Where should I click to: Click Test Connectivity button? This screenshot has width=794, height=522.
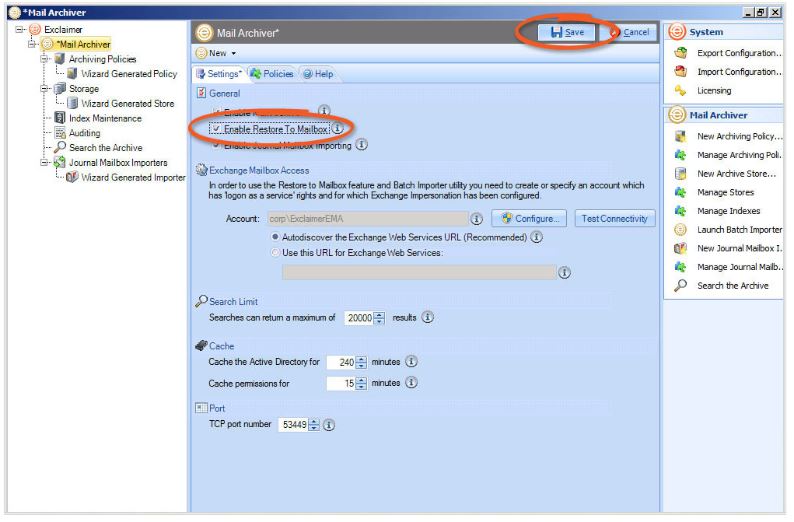(x=614, y=218)
